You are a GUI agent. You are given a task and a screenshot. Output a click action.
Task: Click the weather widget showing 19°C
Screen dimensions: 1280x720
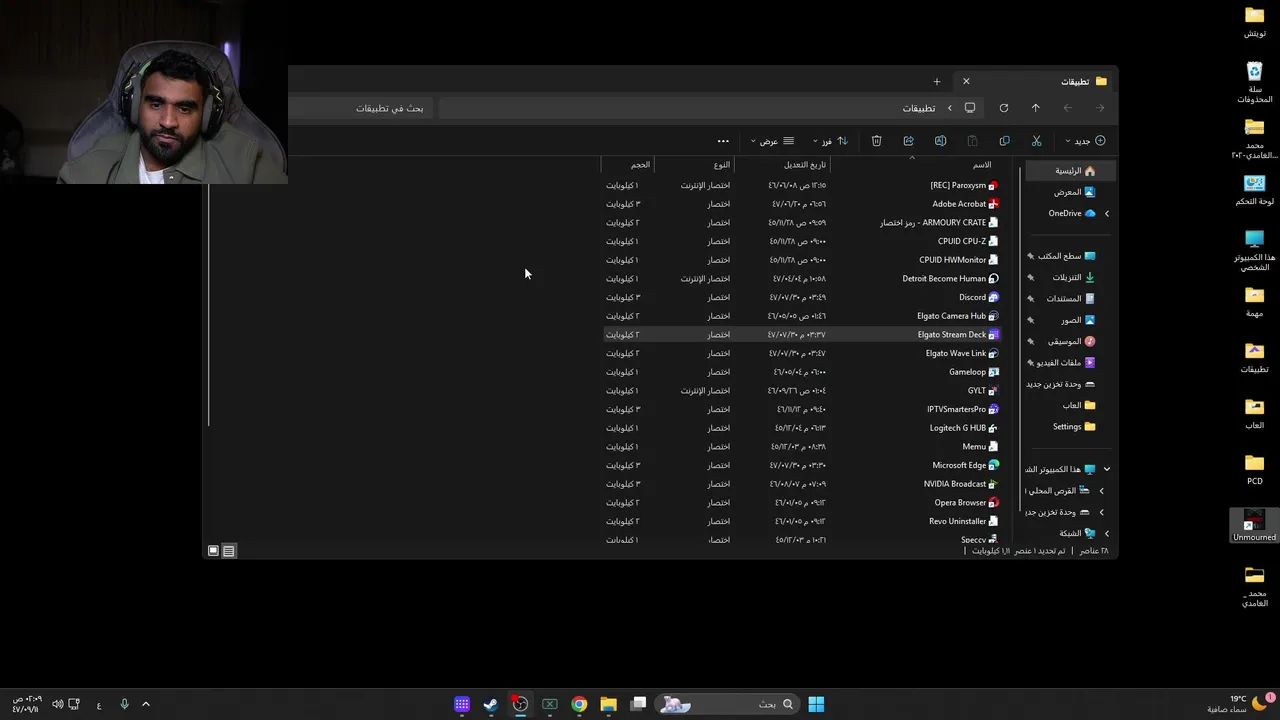coord(1238,704)
